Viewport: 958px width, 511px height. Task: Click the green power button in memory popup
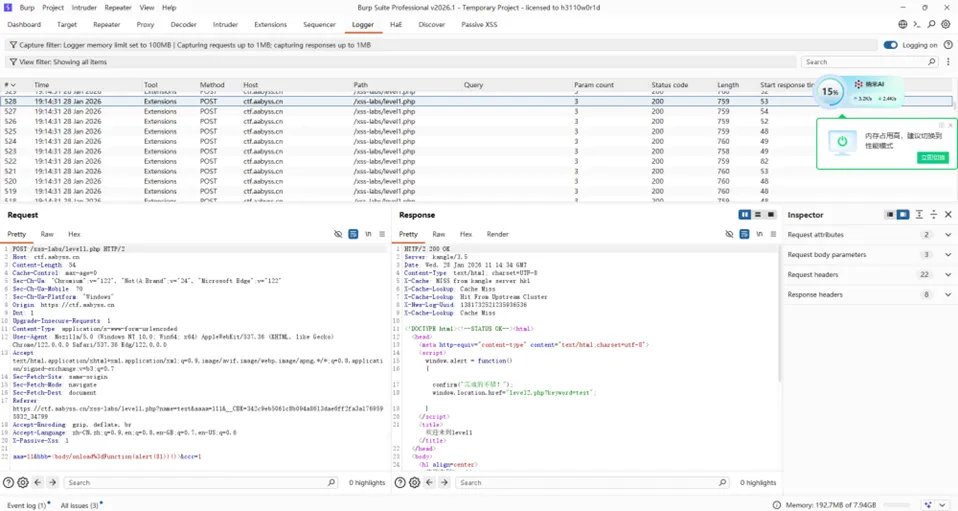coord(842,142)
